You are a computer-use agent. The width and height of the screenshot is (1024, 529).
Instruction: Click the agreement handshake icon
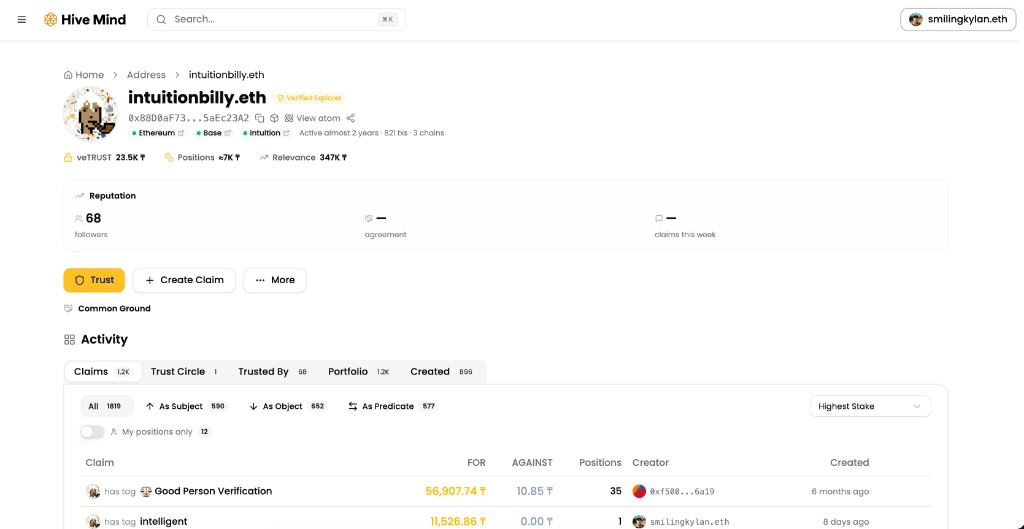point(369,219)
